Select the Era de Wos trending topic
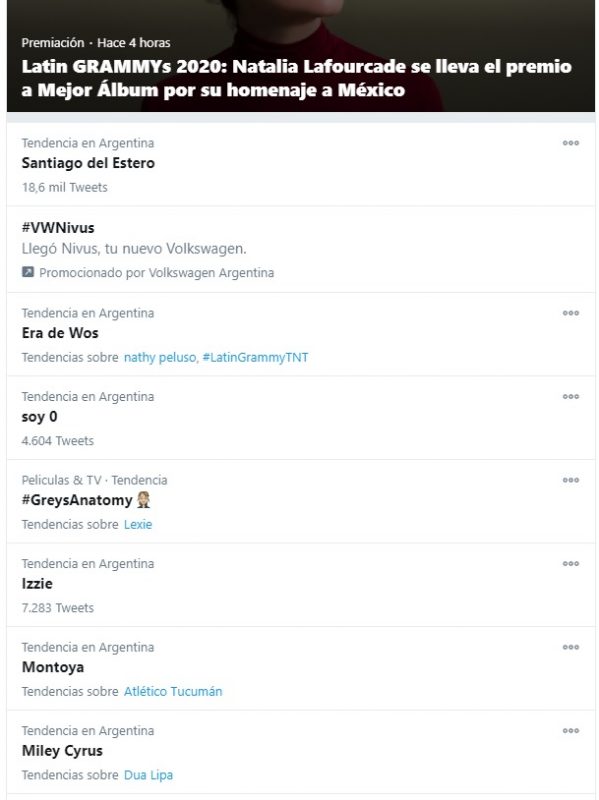599x800 pixels. [x=301, y=334]
